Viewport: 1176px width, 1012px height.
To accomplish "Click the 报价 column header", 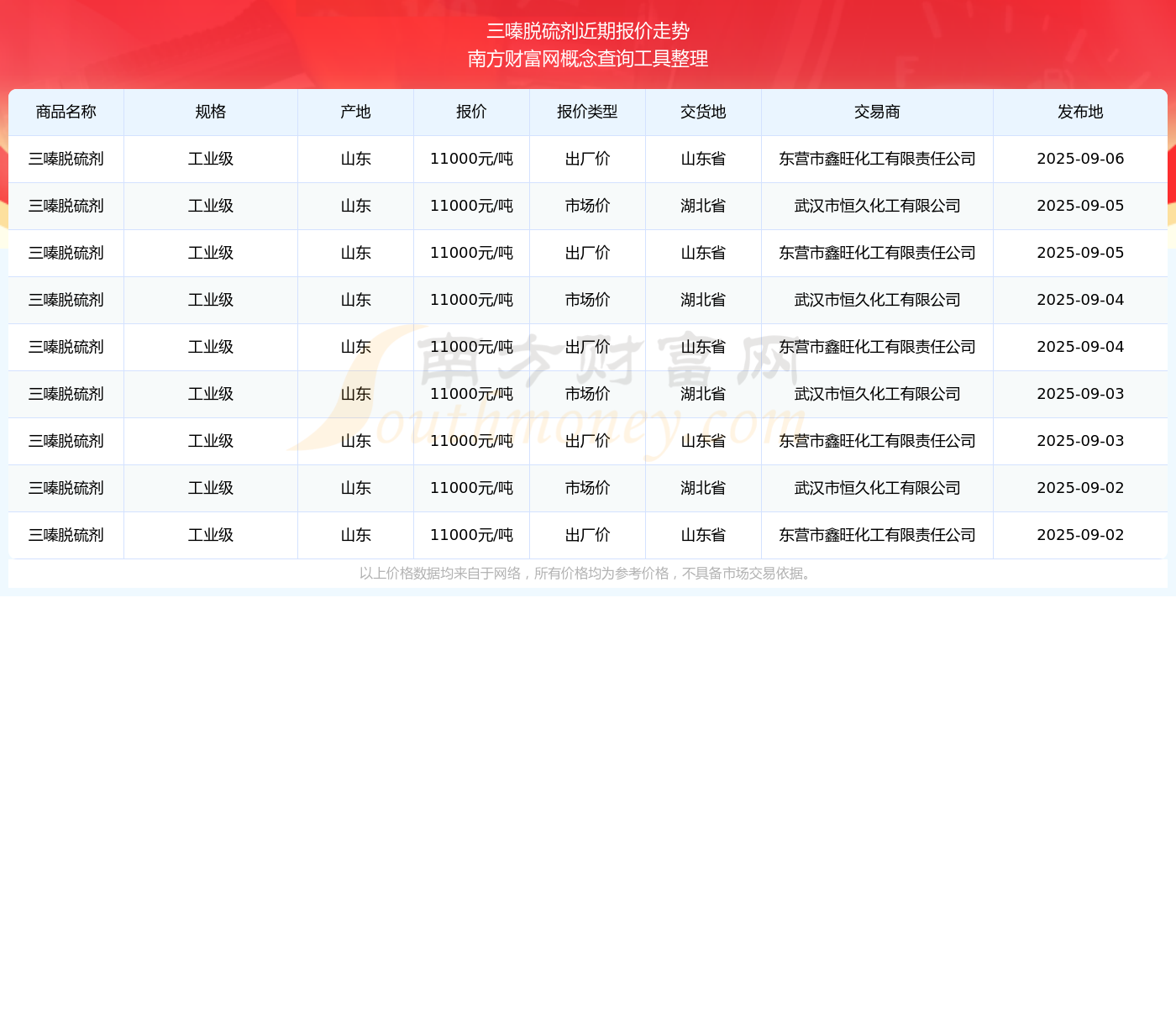I will point(472,113).
